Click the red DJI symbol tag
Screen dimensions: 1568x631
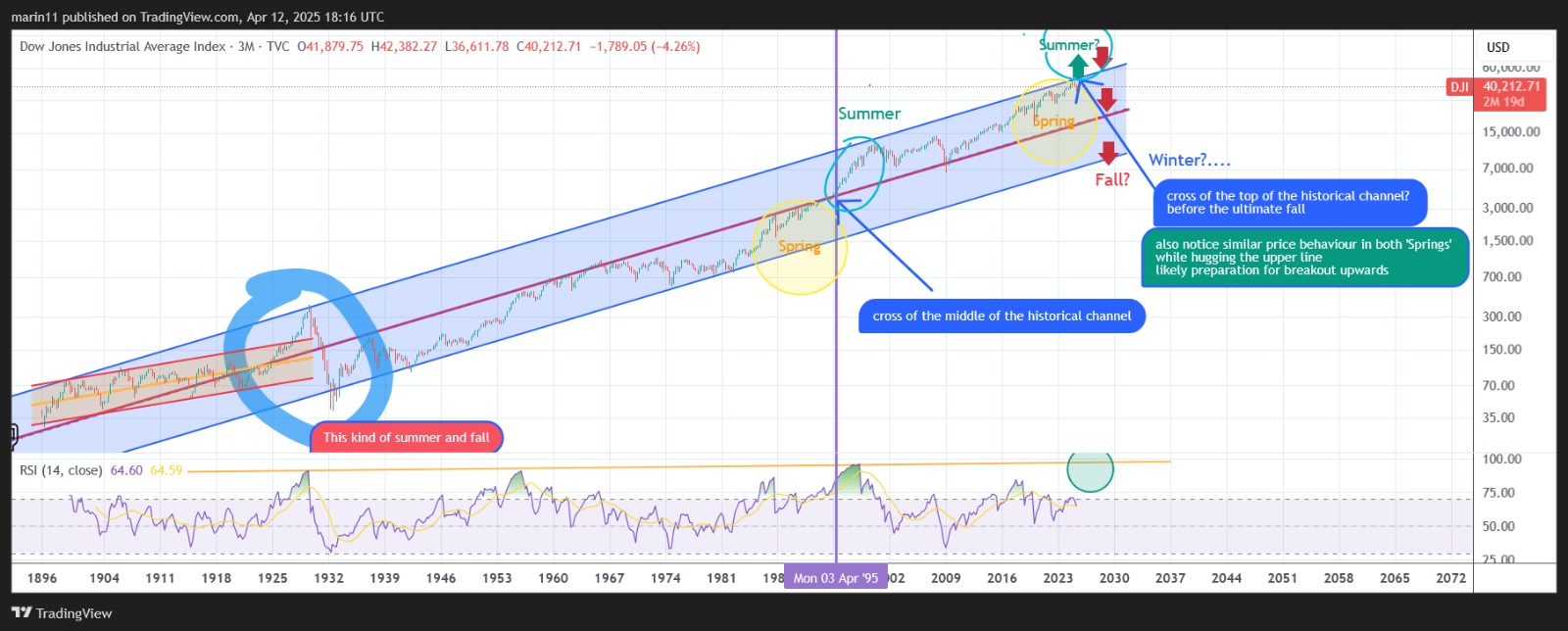[1459, 87]
